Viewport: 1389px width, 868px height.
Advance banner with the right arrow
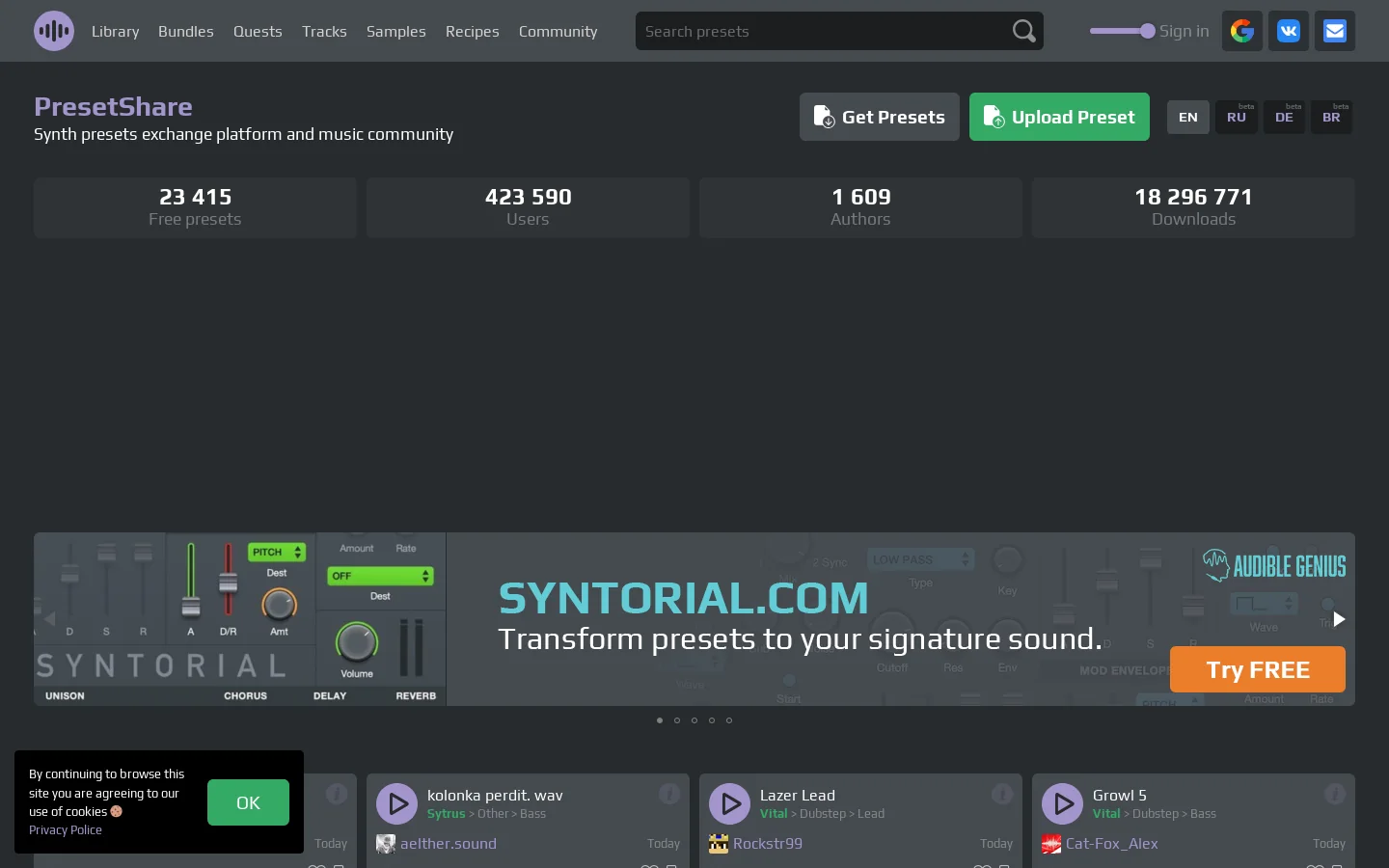pos(1339,619)
